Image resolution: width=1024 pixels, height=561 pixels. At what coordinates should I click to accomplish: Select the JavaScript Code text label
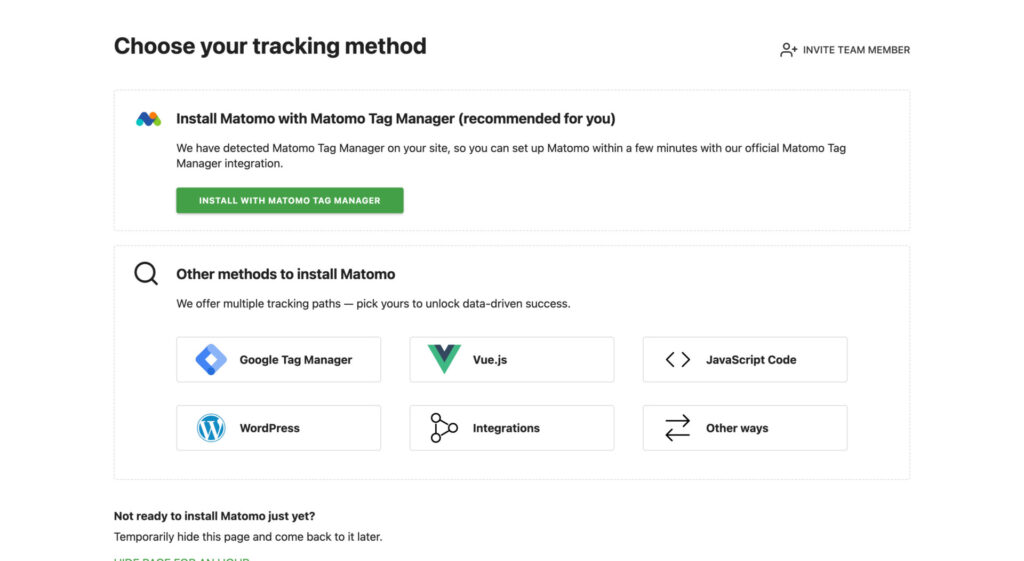(x=751, y=360)
